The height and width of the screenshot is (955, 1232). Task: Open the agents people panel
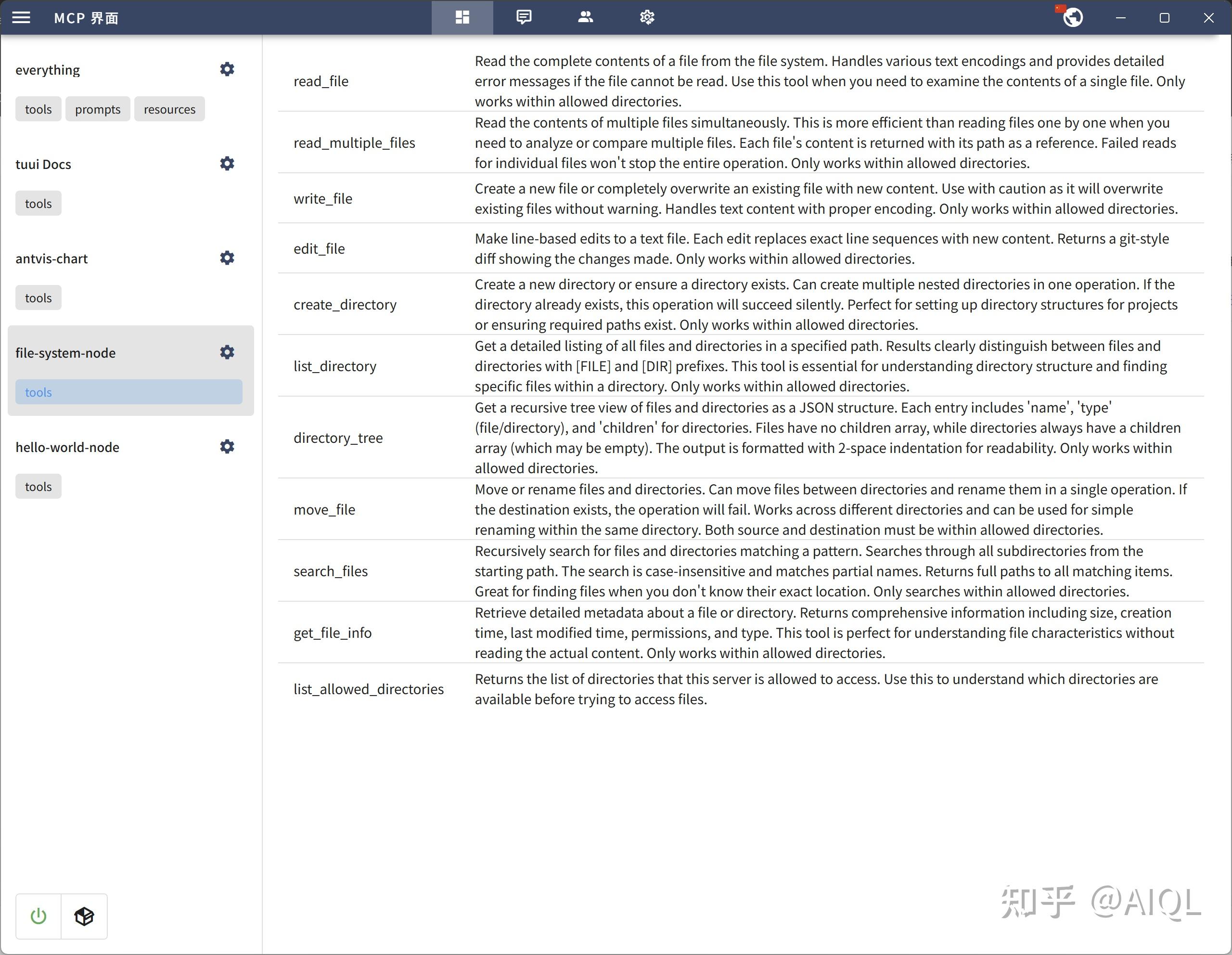point(585,17)
